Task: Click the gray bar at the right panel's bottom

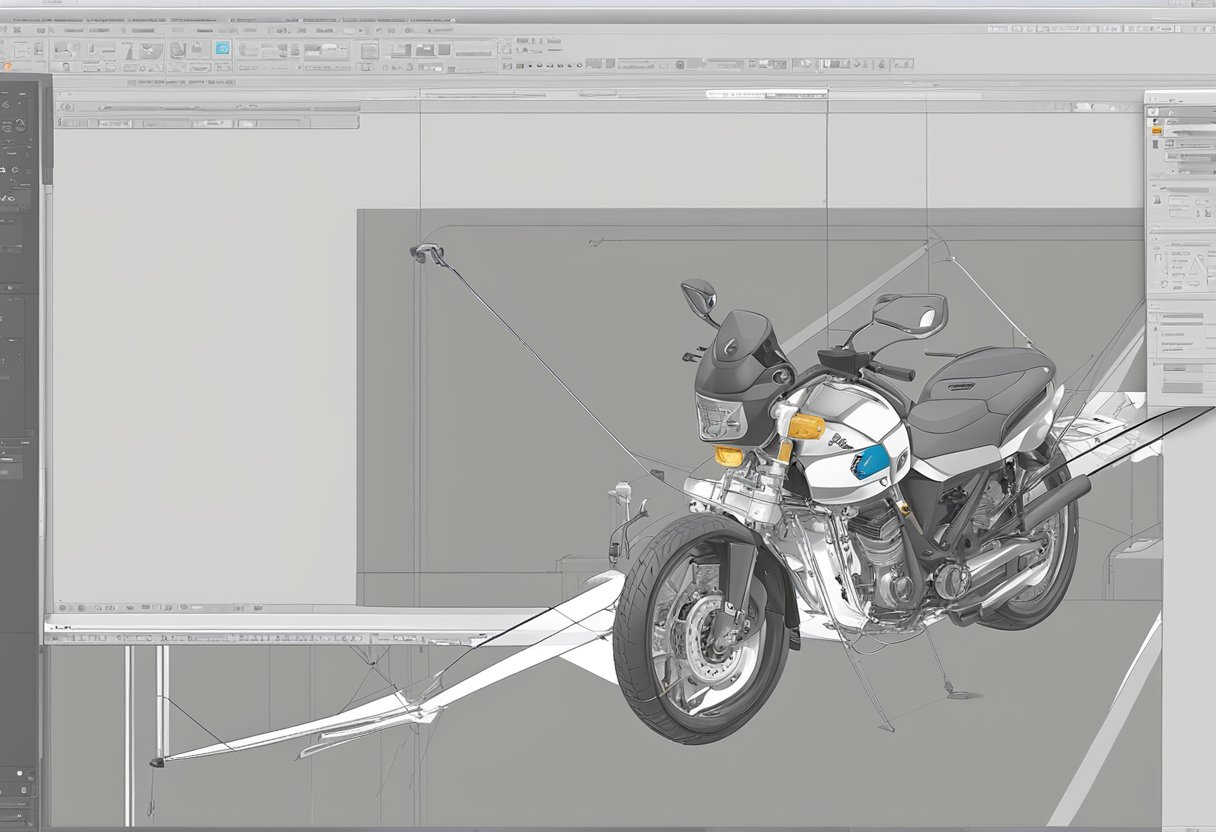Action: pos(1182,386)
